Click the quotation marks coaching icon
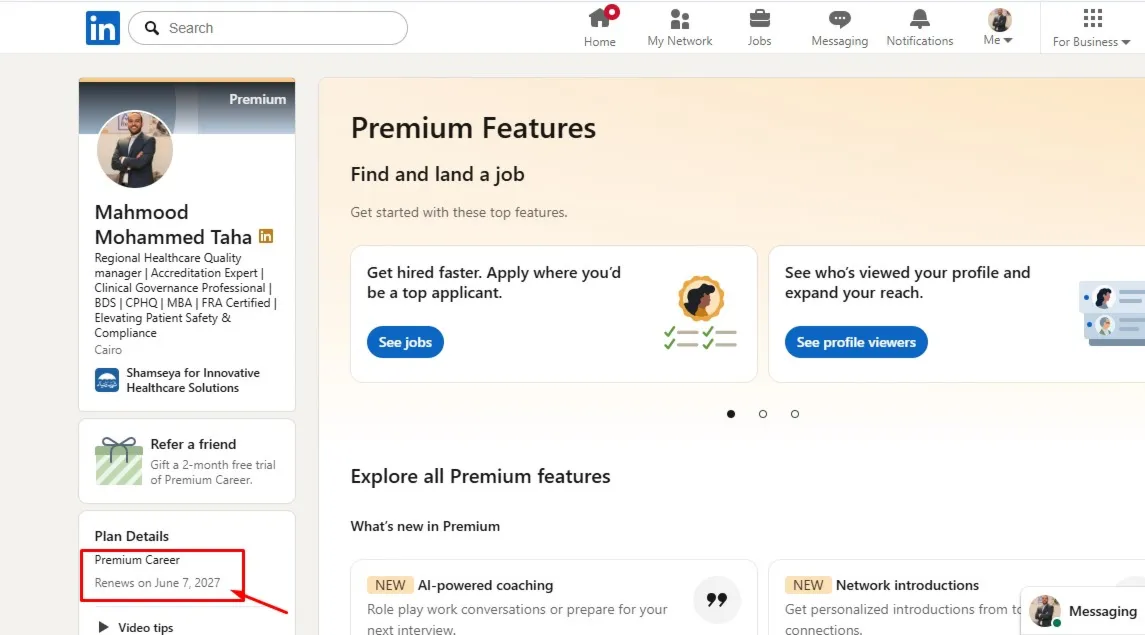The width and height of the screenshot is (1145, 635). 717,600
